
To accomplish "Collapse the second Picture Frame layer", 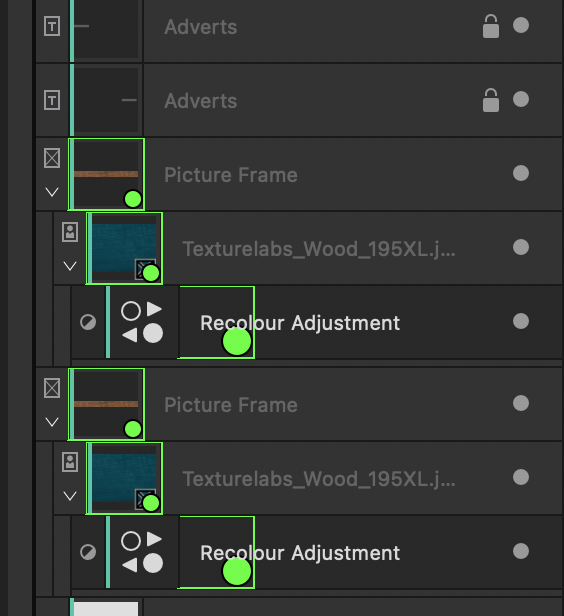I will pos(52,422).
